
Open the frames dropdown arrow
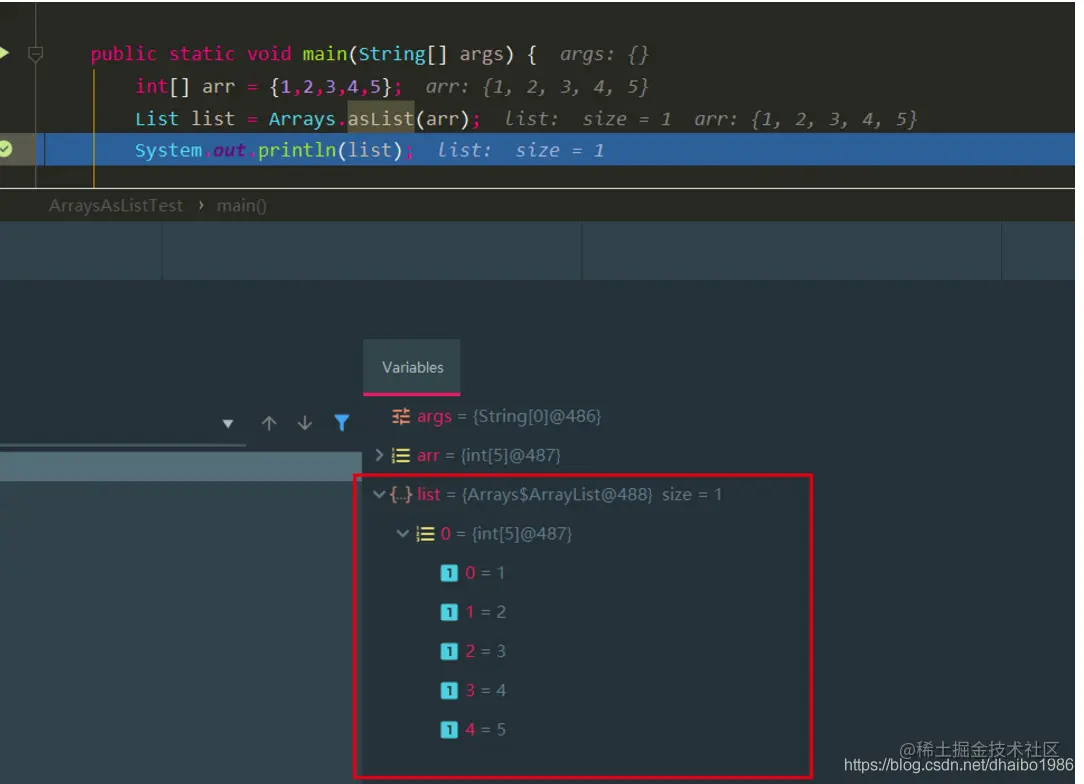click(228, 424)
